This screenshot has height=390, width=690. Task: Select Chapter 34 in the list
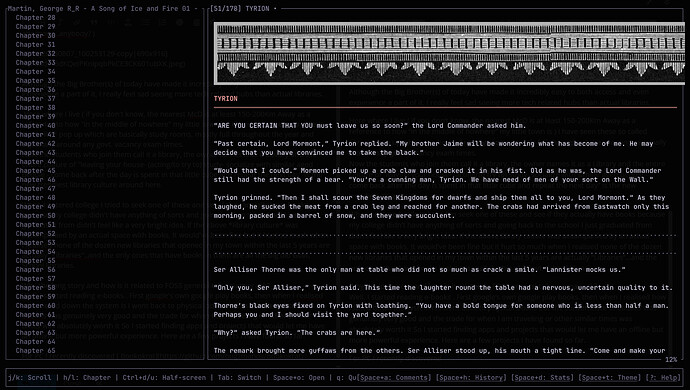click(36, 72)
